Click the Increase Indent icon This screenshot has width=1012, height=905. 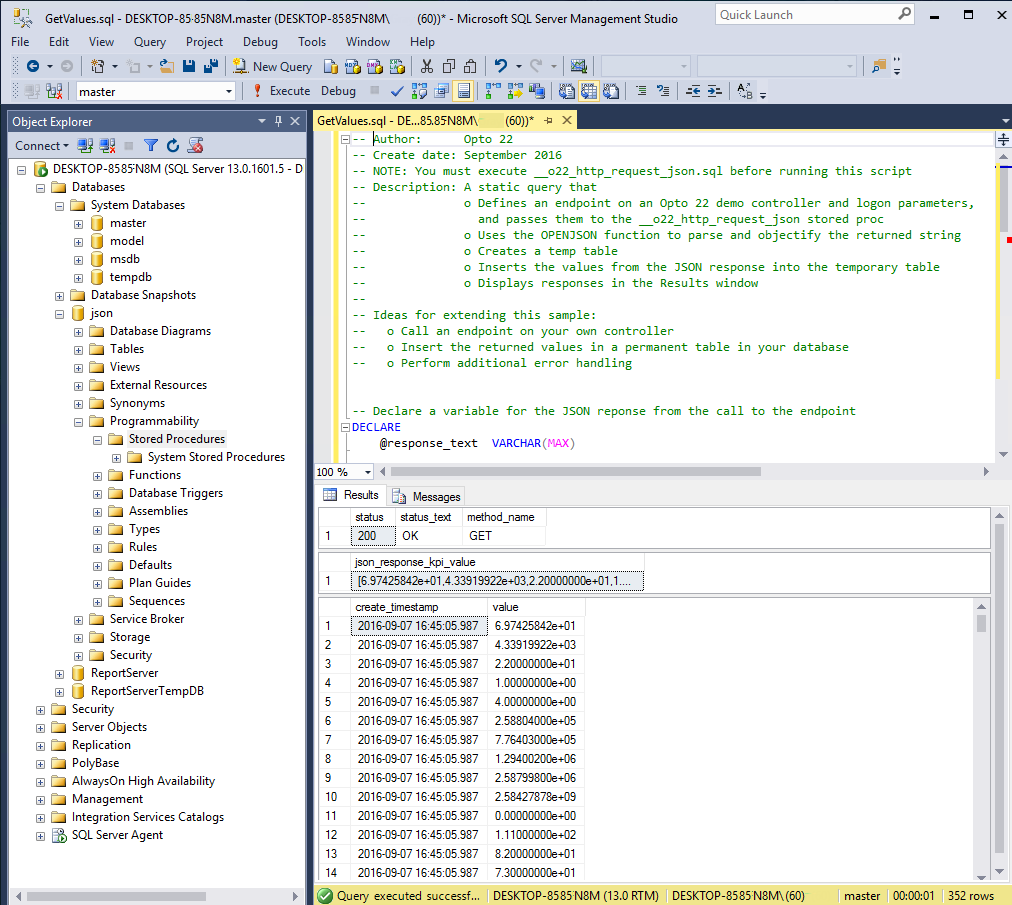[714, 92]
